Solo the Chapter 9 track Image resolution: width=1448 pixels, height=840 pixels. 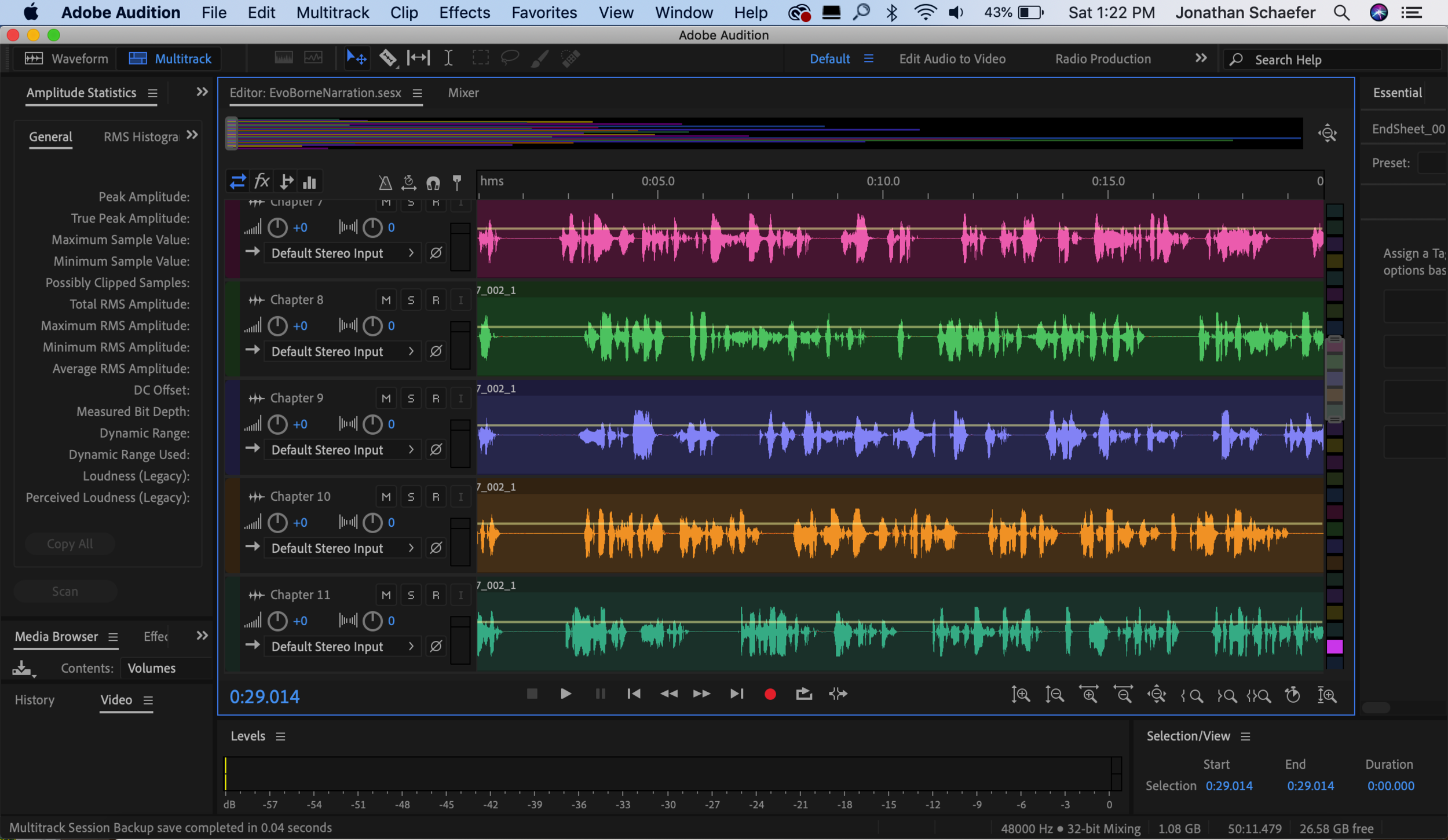point(411,398)
